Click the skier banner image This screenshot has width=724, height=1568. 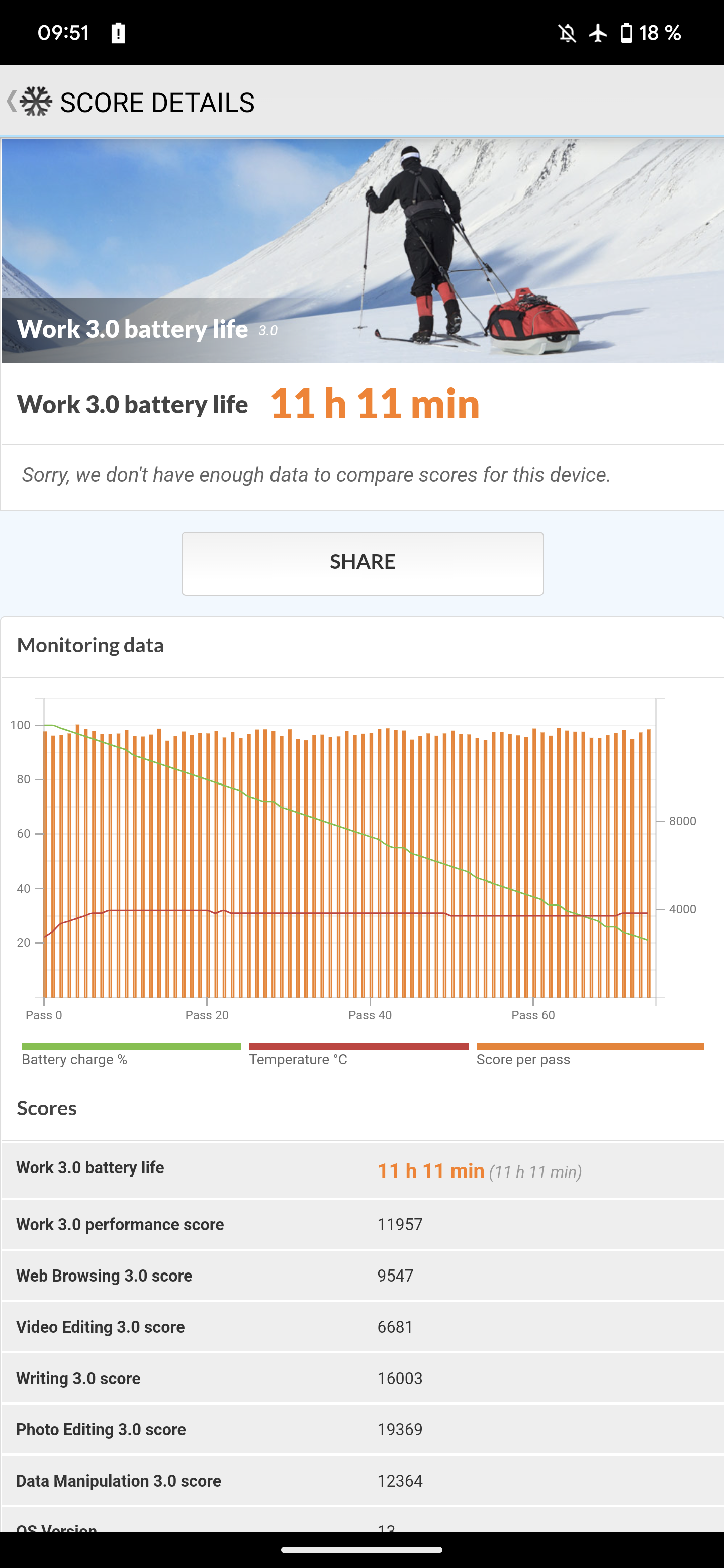click(363, 250)
